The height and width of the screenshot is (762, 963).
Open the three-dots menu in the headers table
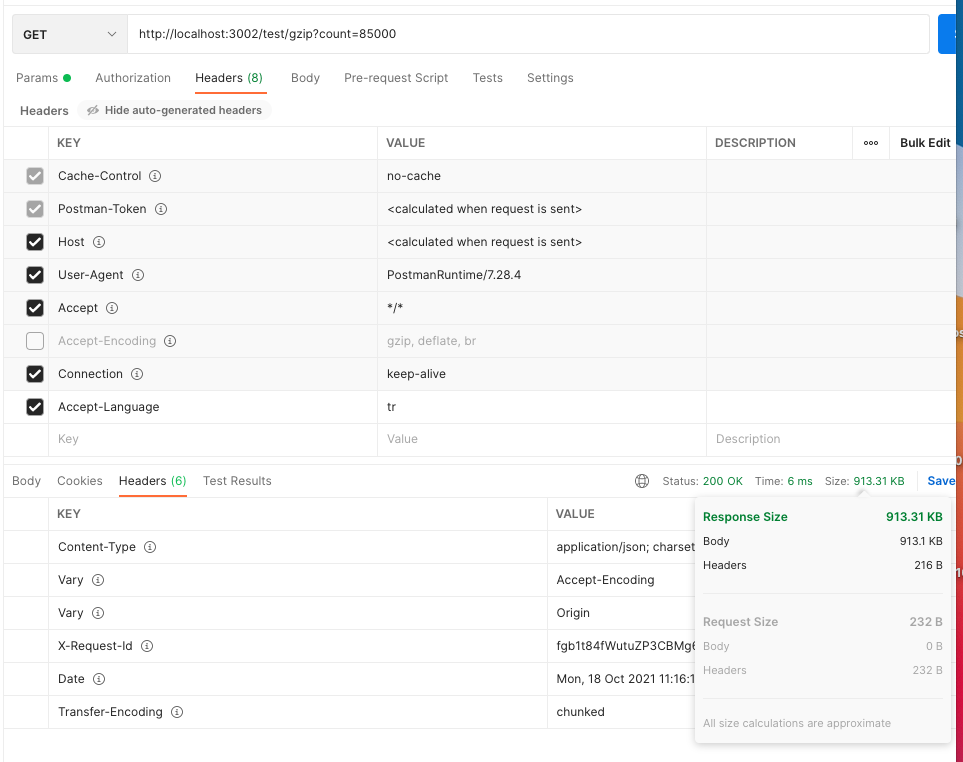point(869,143)
